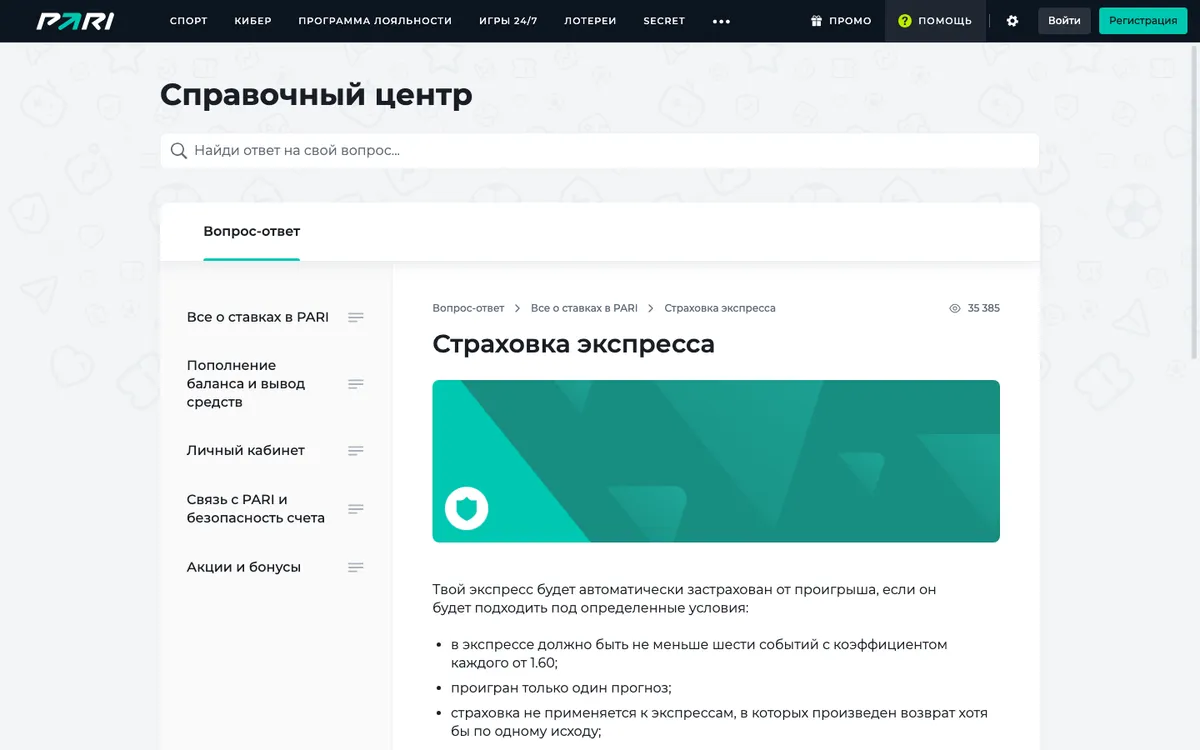This screenshot has width=1200, height=750.
Task: Open Связь с PARI и безопасность счета
Action: 255,509
